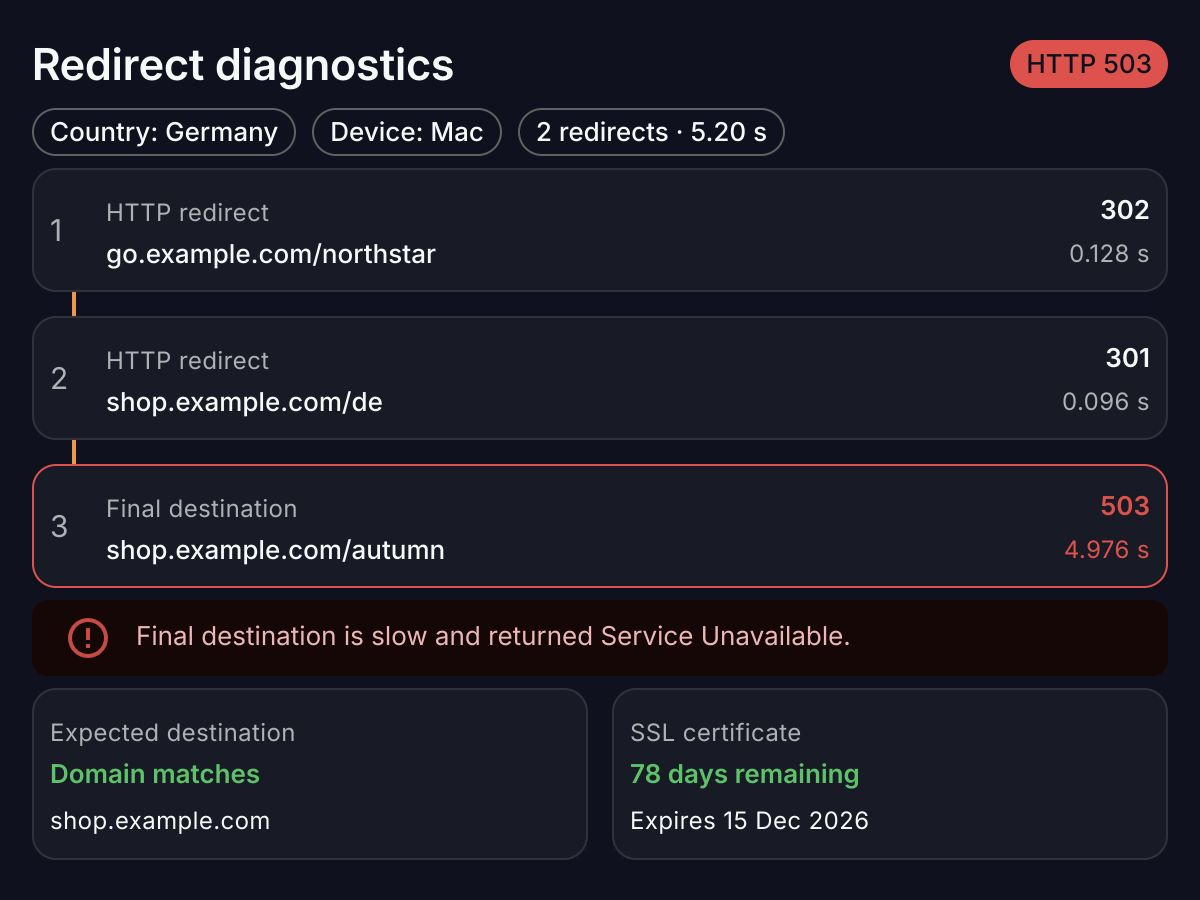Click the 301 status code
Screen dimensions: 1200x900
coord(1127,358)
